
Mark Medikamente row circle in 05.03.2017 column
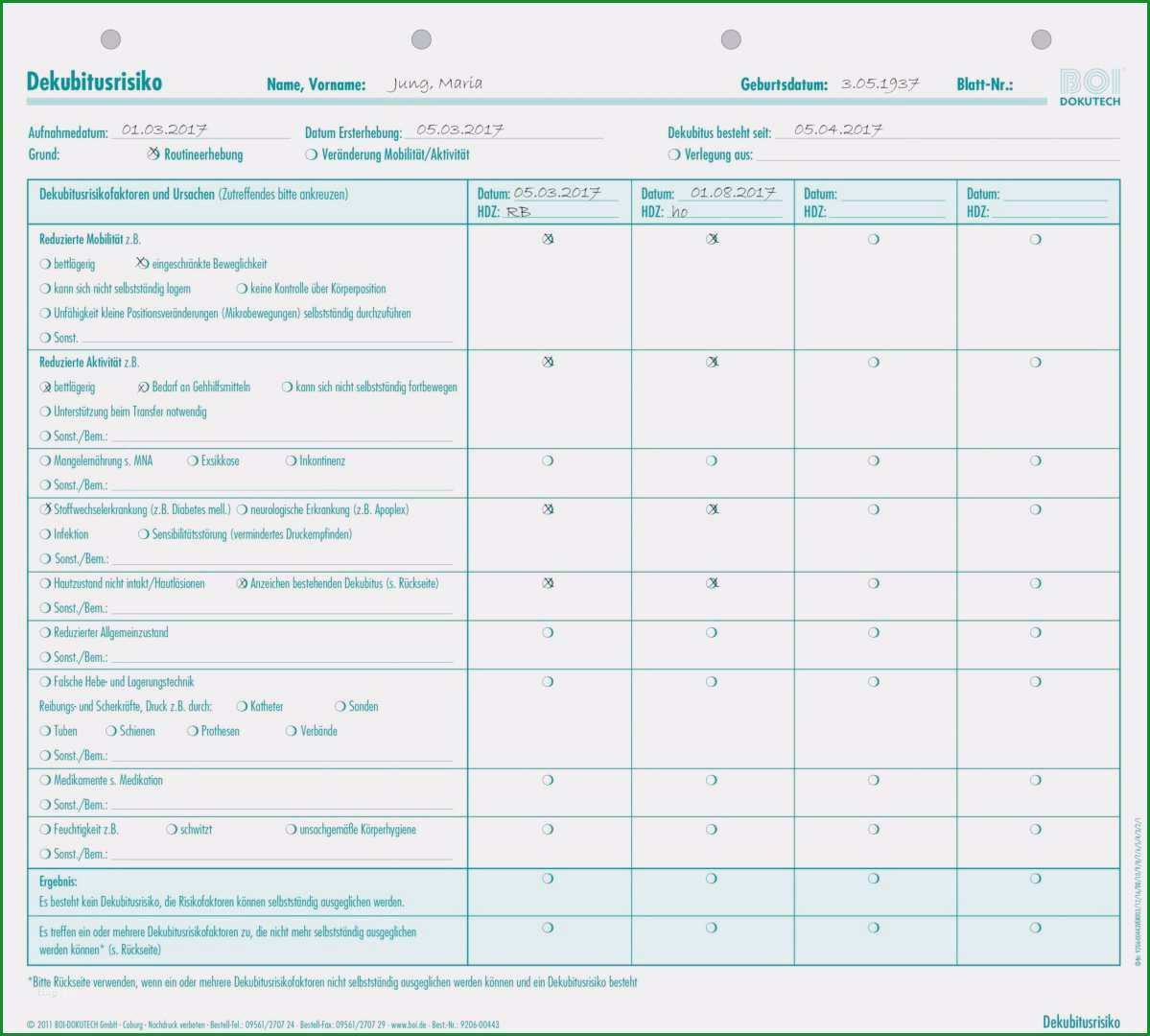coord(548,780)
